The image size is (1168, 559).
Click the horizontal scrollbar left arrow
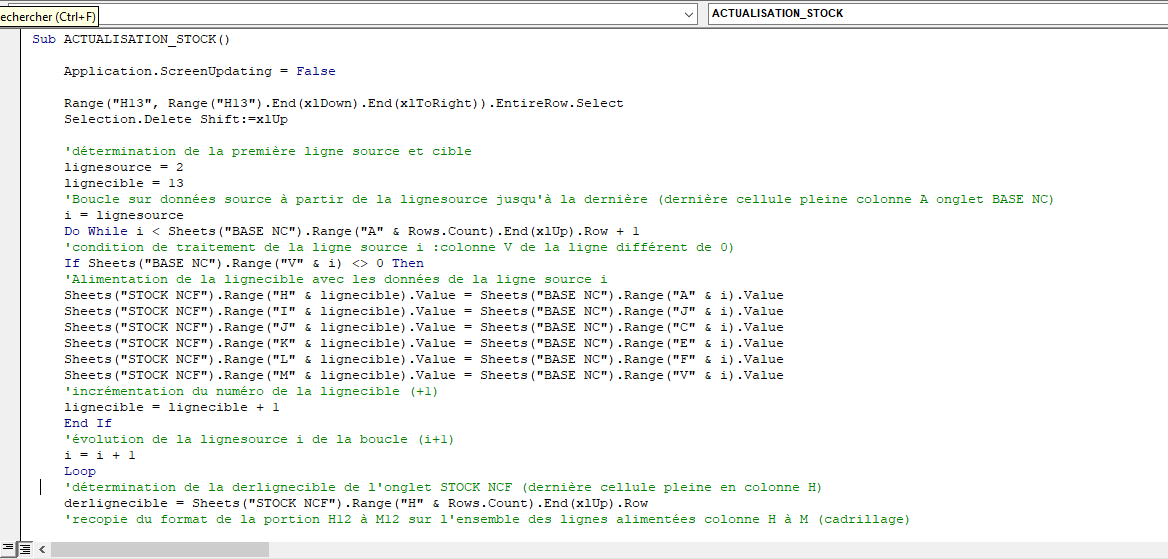pyautogui.click(x=42, y=549)
